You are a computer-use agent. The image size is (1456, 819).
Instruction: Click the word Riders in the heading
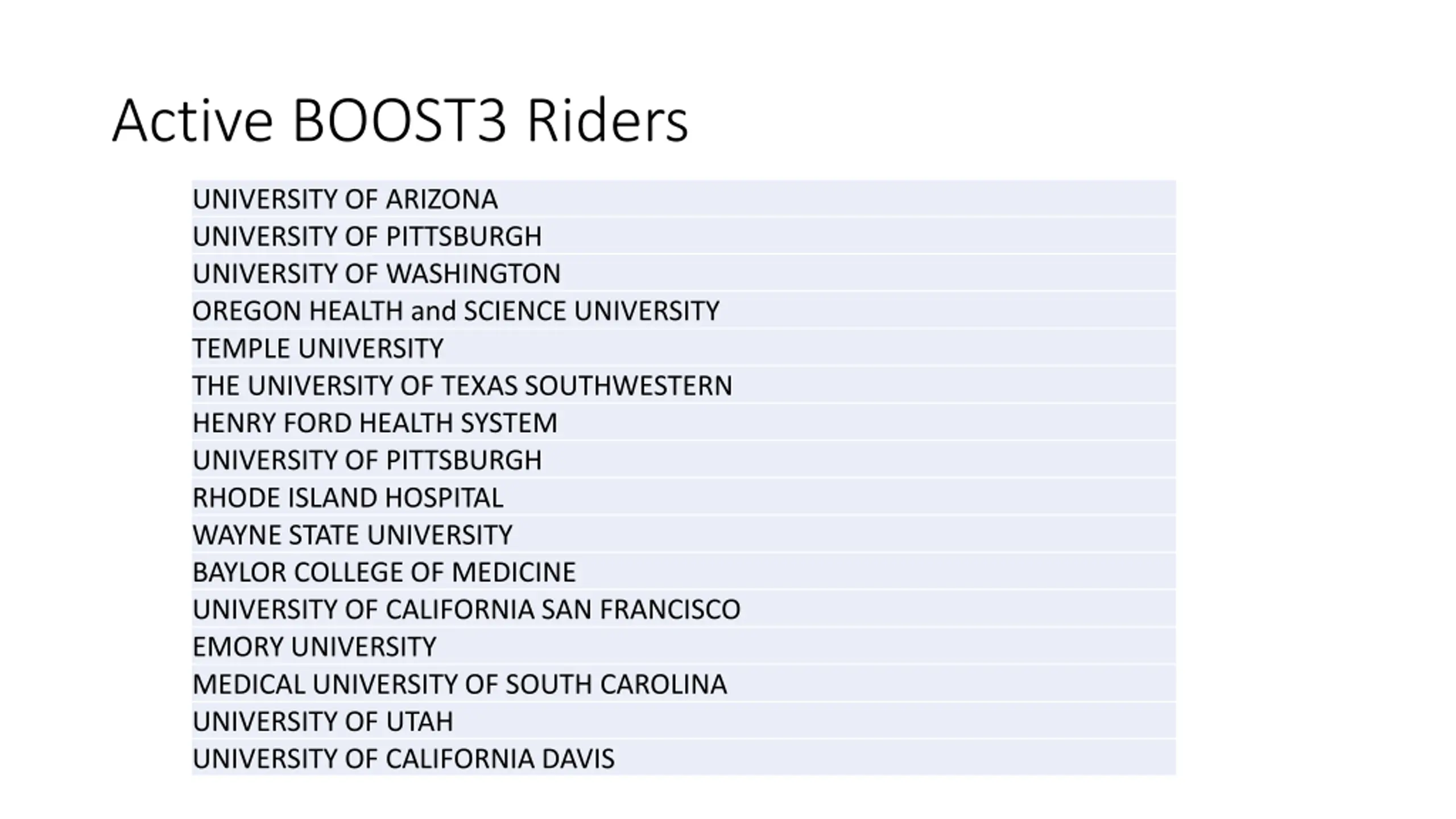click(x=608, y=121)
